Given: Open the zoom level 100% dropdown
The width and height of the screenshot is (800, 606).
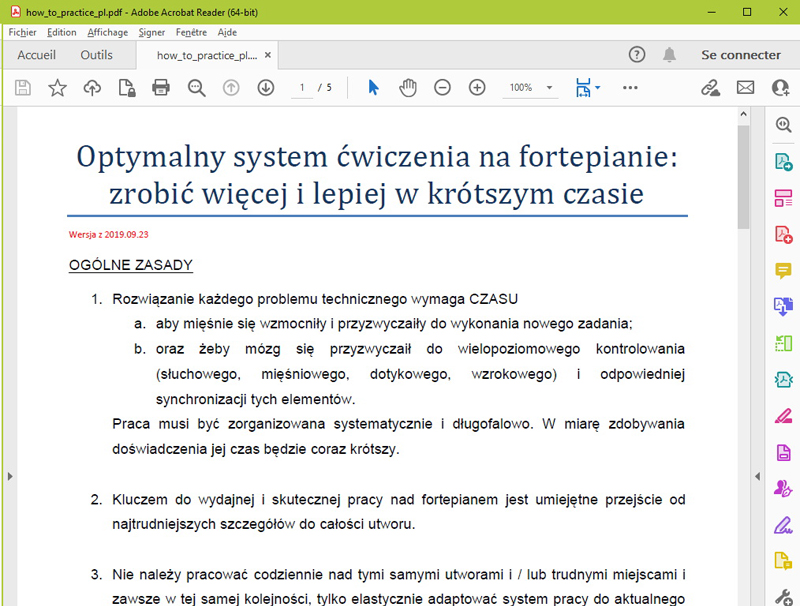Looking at the screenshot, I should click(529, 88).
